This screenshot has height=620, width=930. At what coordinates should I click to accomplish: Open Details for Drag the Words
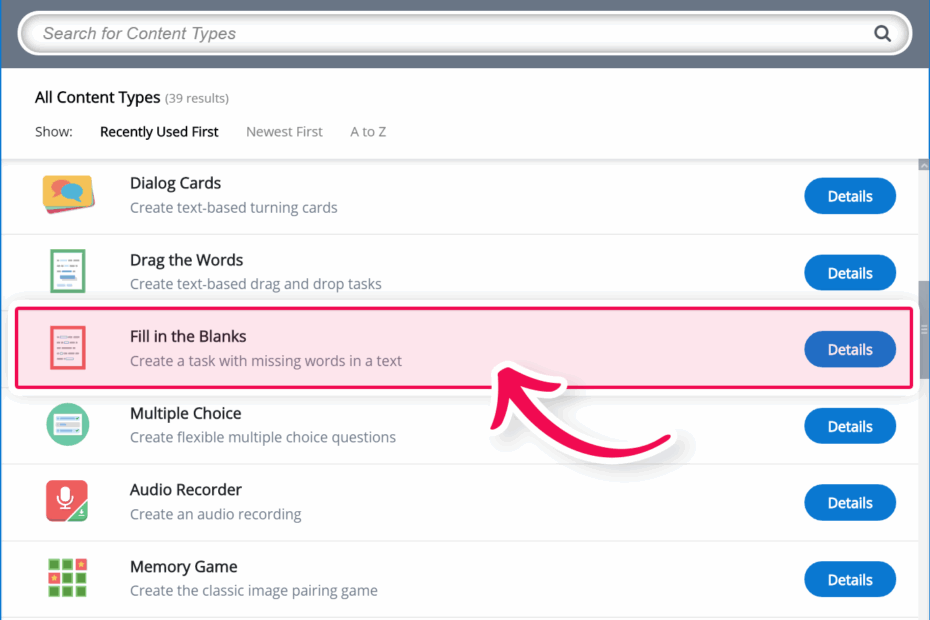850,273
